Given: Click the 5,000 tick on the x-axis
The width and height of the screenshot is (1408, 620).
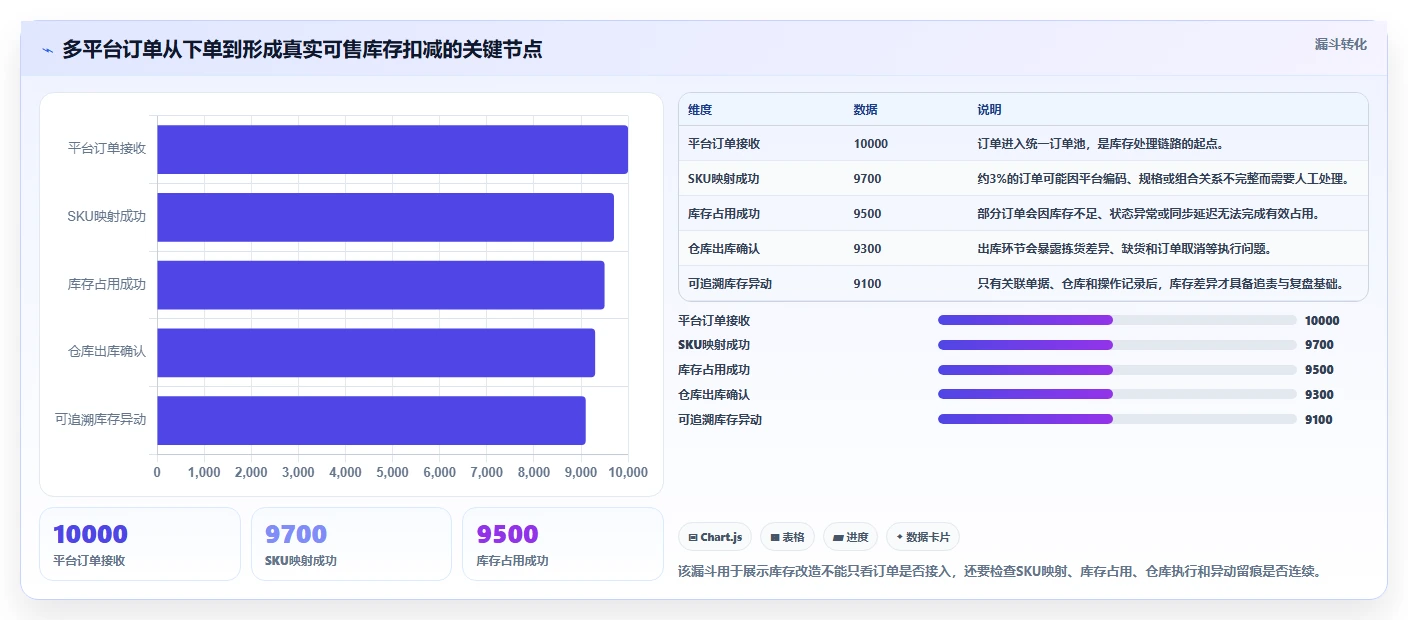Looking at the screenshot, I should click(x=392, y=472).
